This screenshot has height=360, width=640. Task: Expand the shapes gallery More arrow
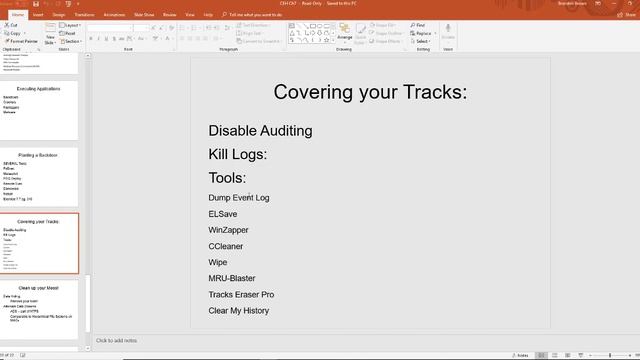(x=333, y=40)
